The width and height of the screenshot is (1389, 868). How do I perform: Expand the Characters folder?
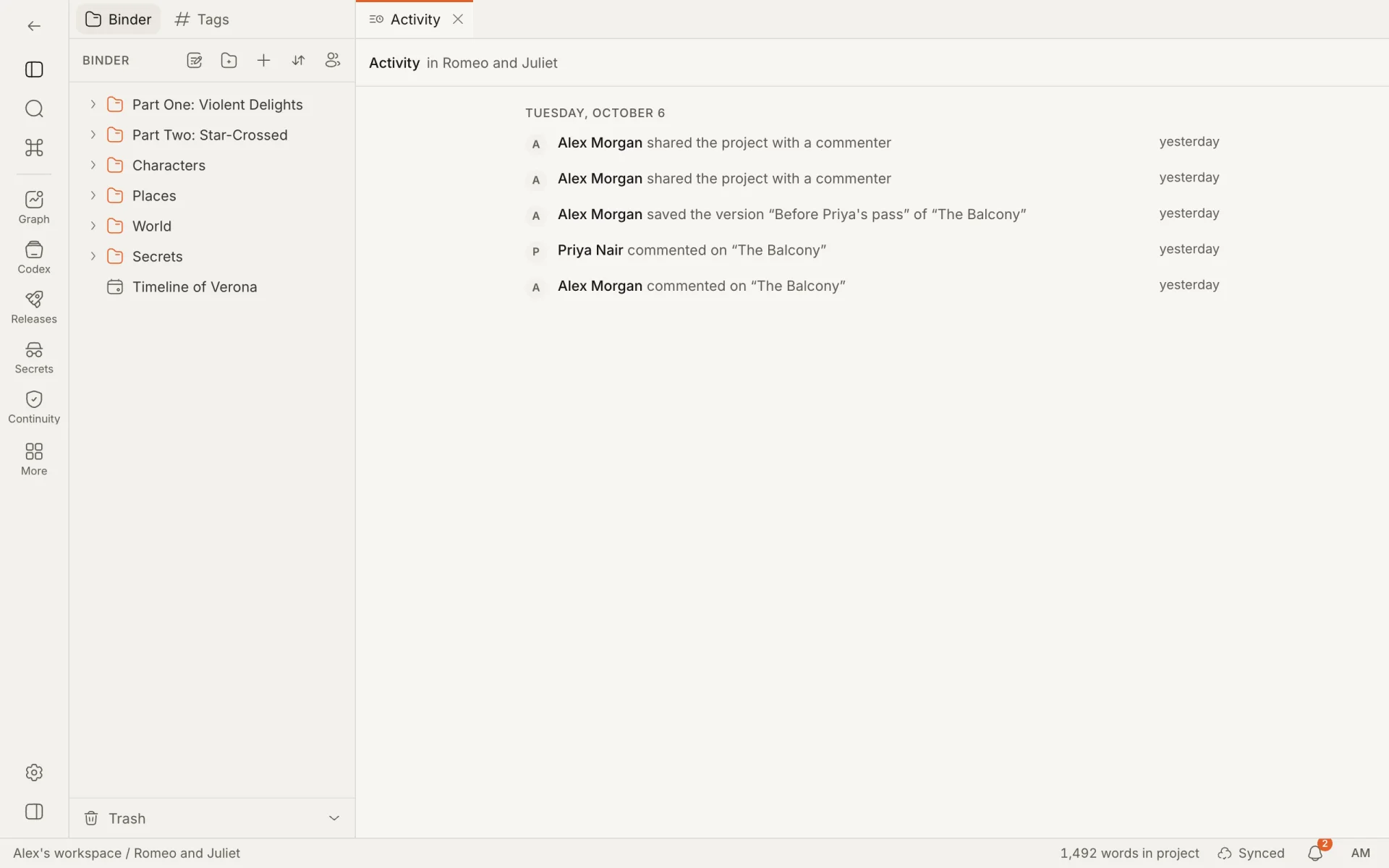(x=93, y=165)
